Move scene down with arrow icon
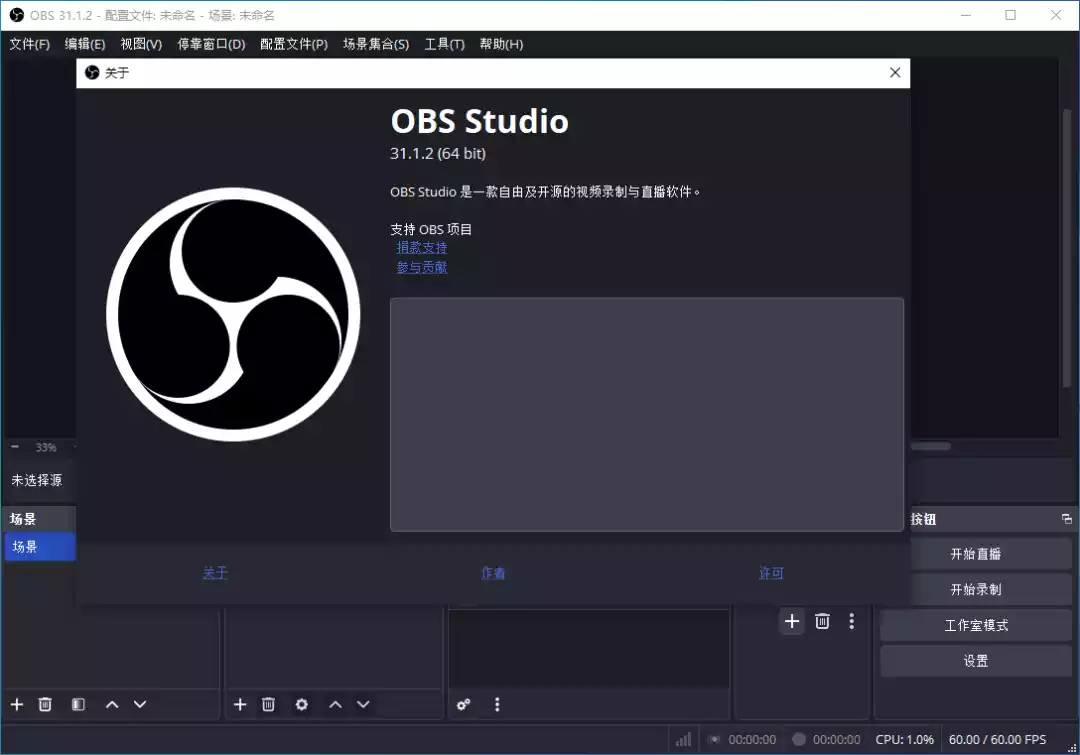 [140, 704]
